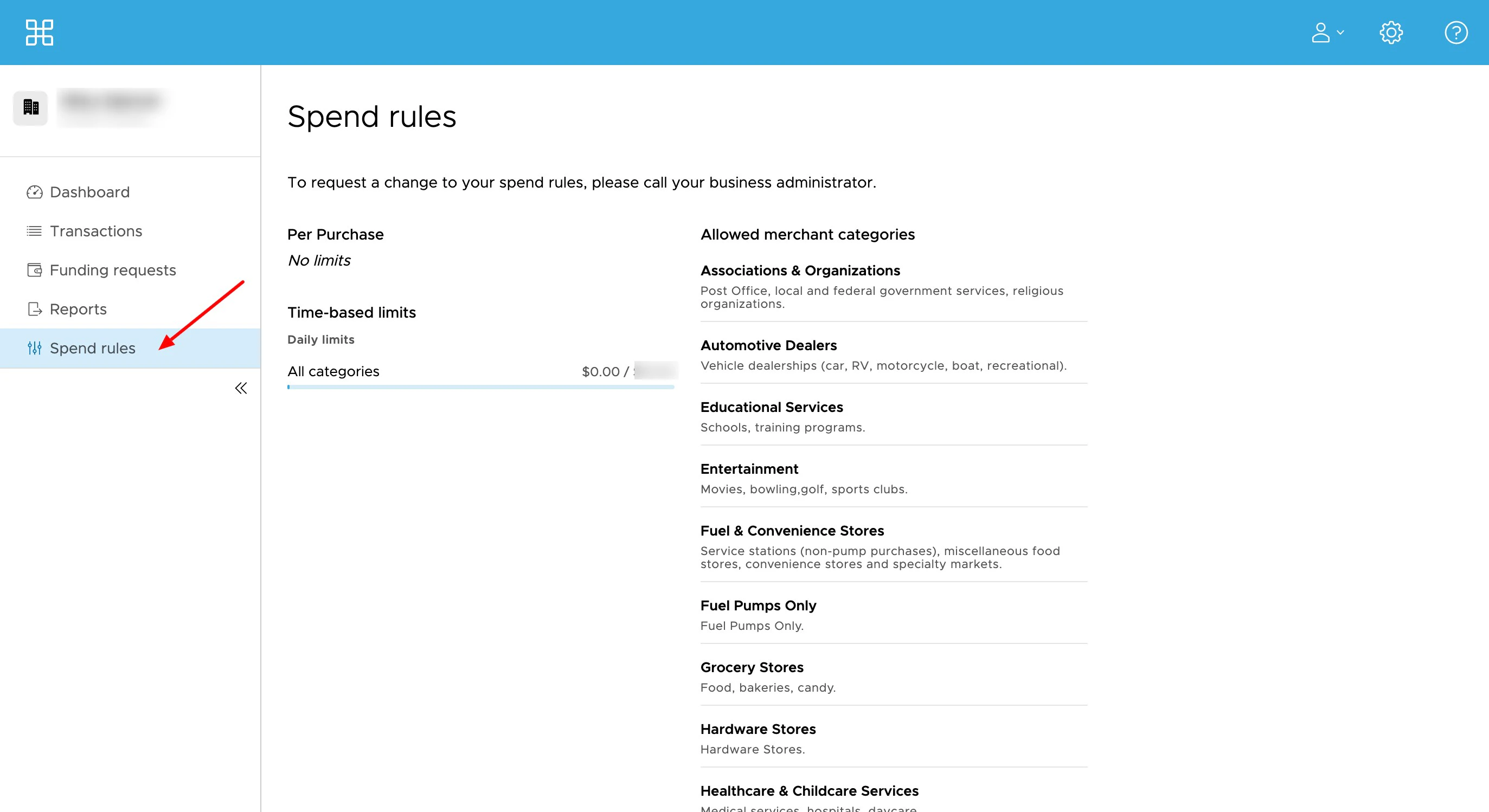Screen dimensions: 1489x812
Task: Click the Funding requests wallet icon
Action: tap(34, 270)
